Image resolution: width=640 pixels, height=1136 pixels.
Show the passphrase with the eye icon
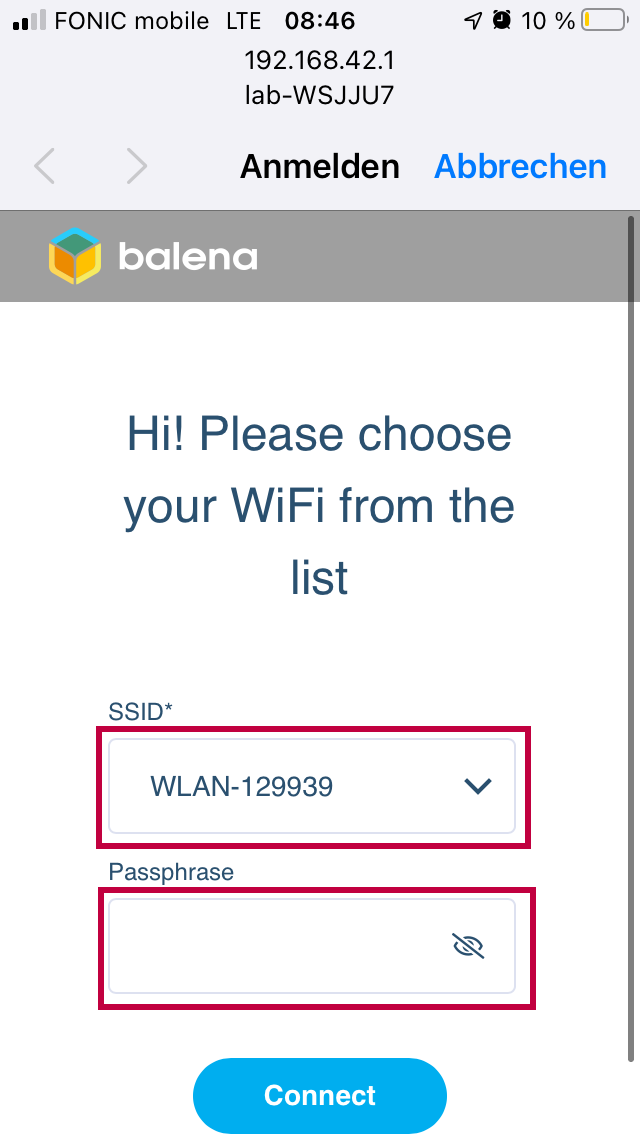click(x=468, y=945)
